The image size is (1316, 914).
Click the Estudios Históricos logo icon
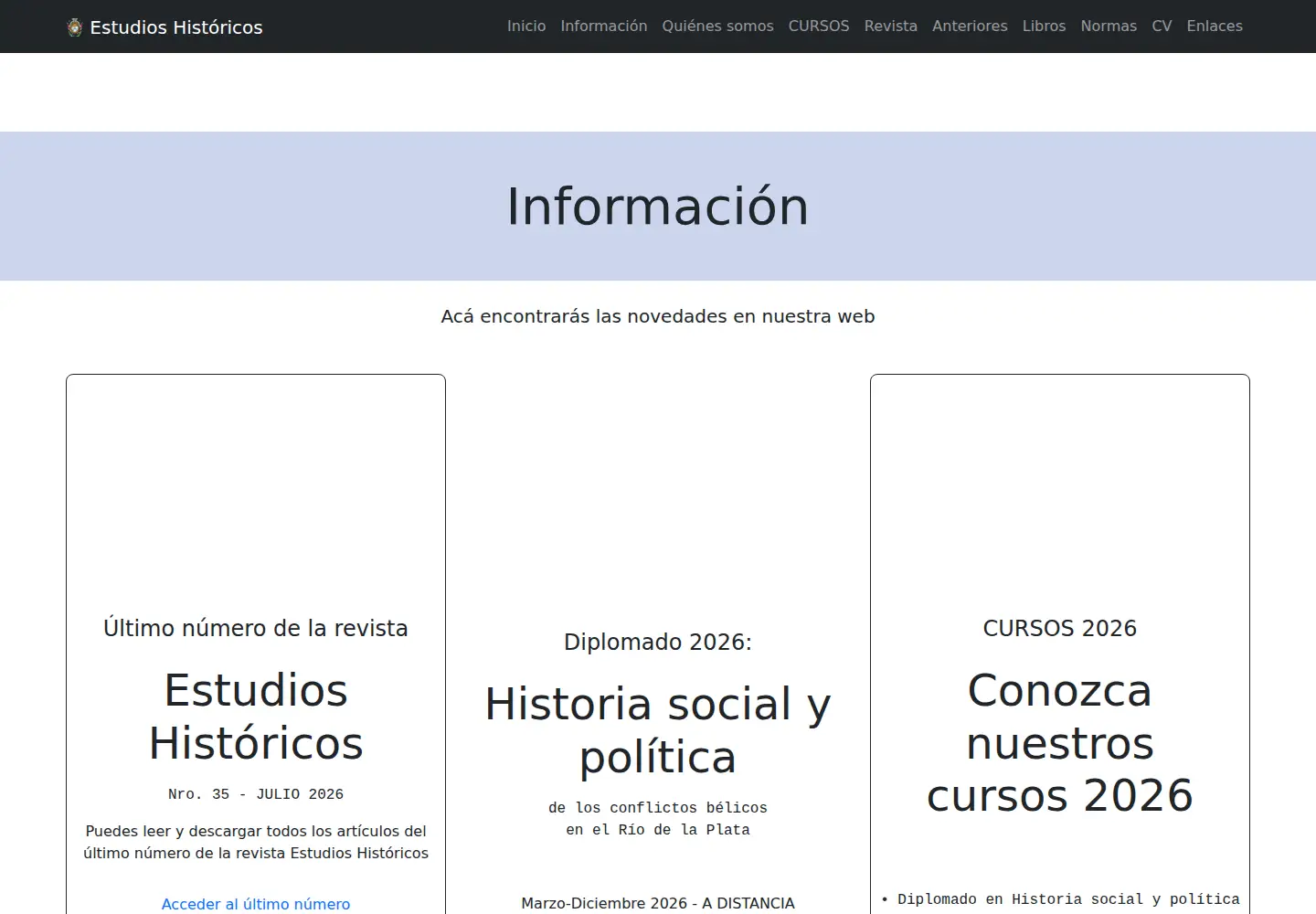(75, 27)
